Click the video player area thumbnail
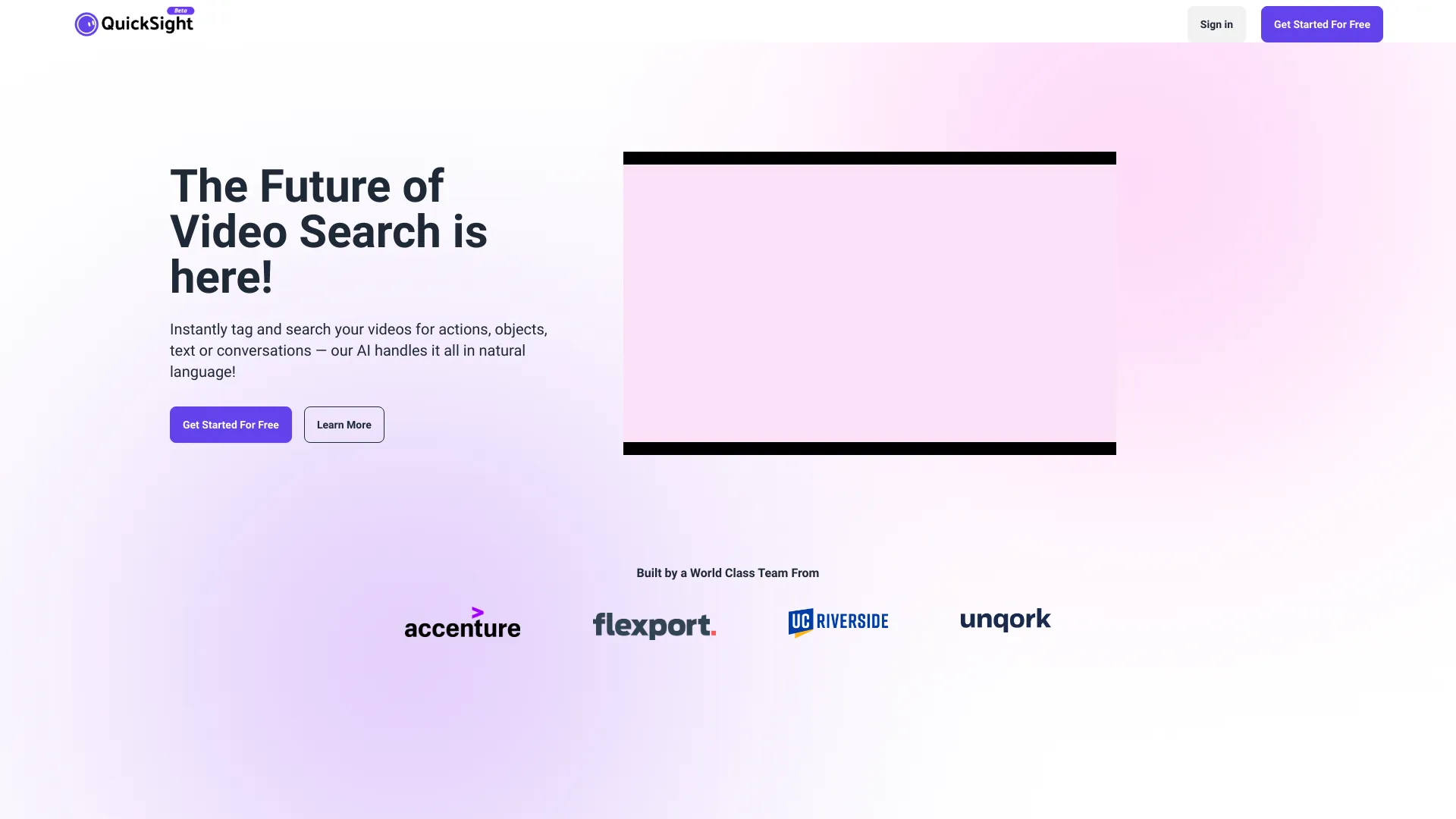The image size is (1456, 819). pyautogui.click(x=869, y=303)
